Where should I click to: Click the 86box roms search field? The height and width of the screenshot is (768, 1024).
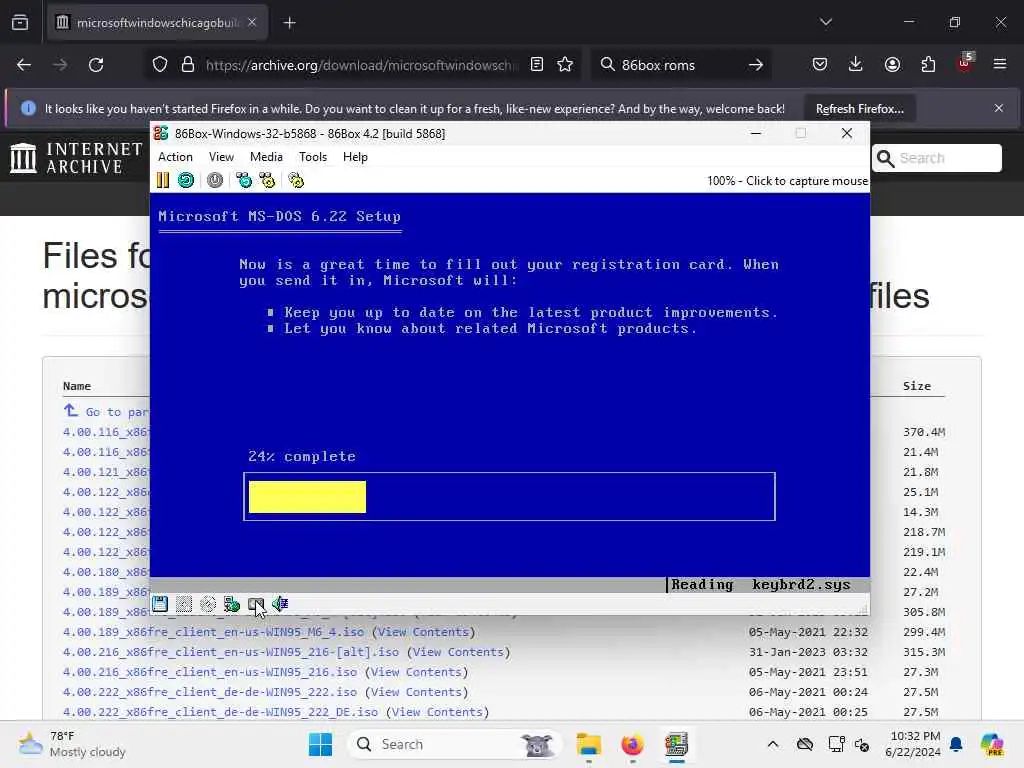[679, 65]
